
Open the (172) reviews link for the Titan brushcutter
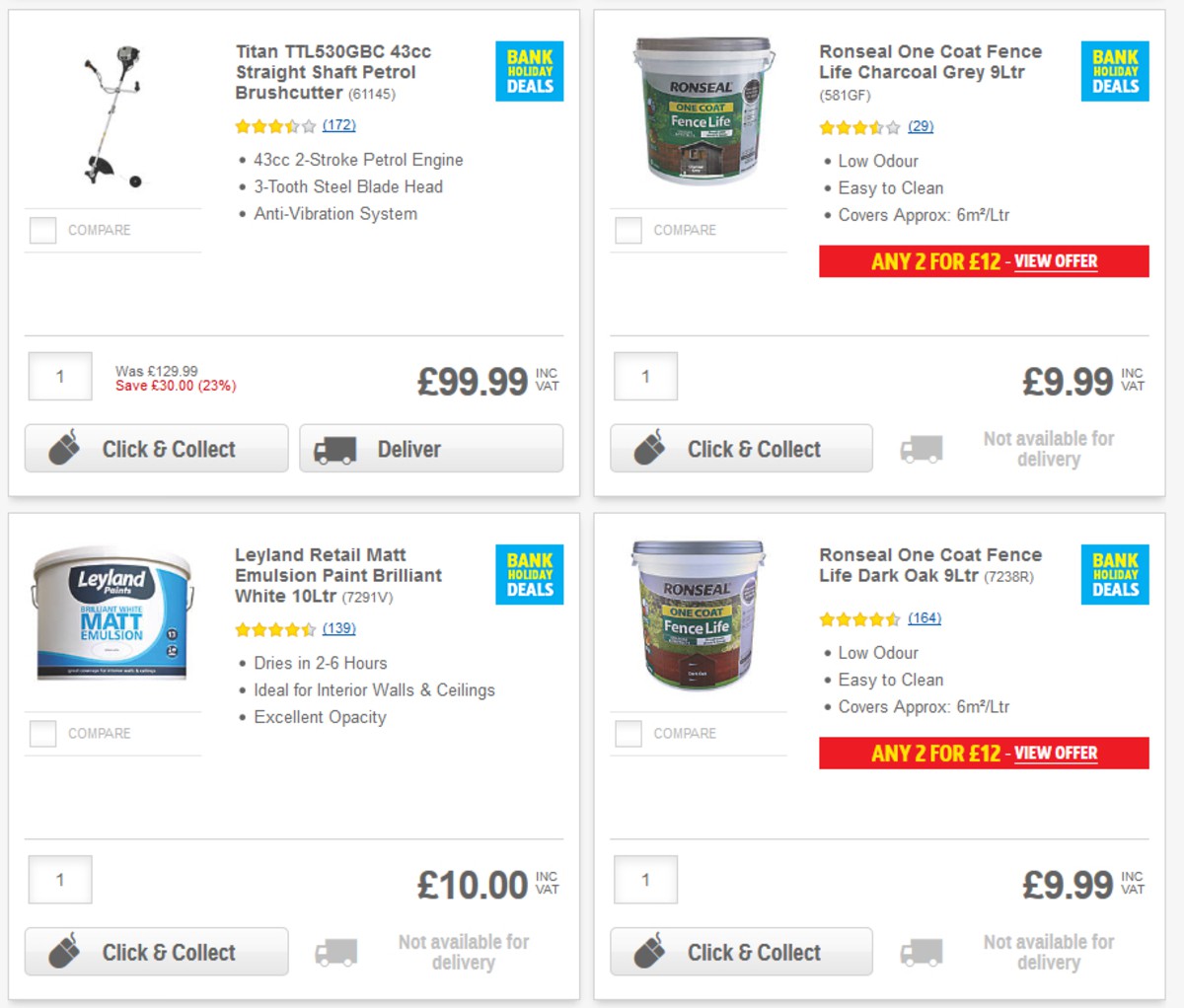pos(340,126)
